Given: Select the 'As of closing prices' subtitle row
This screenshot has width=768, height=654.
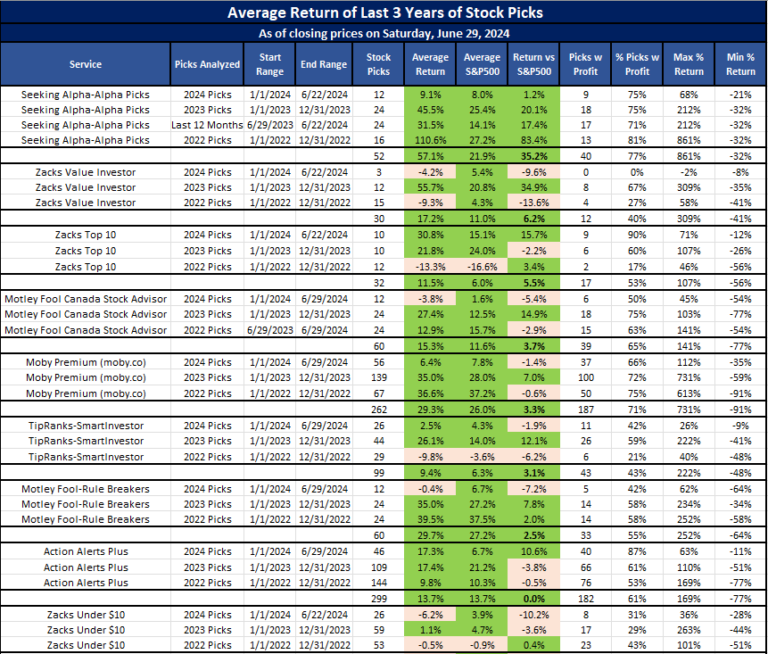Looking at the screenshot, I should [x=384, y=34].
